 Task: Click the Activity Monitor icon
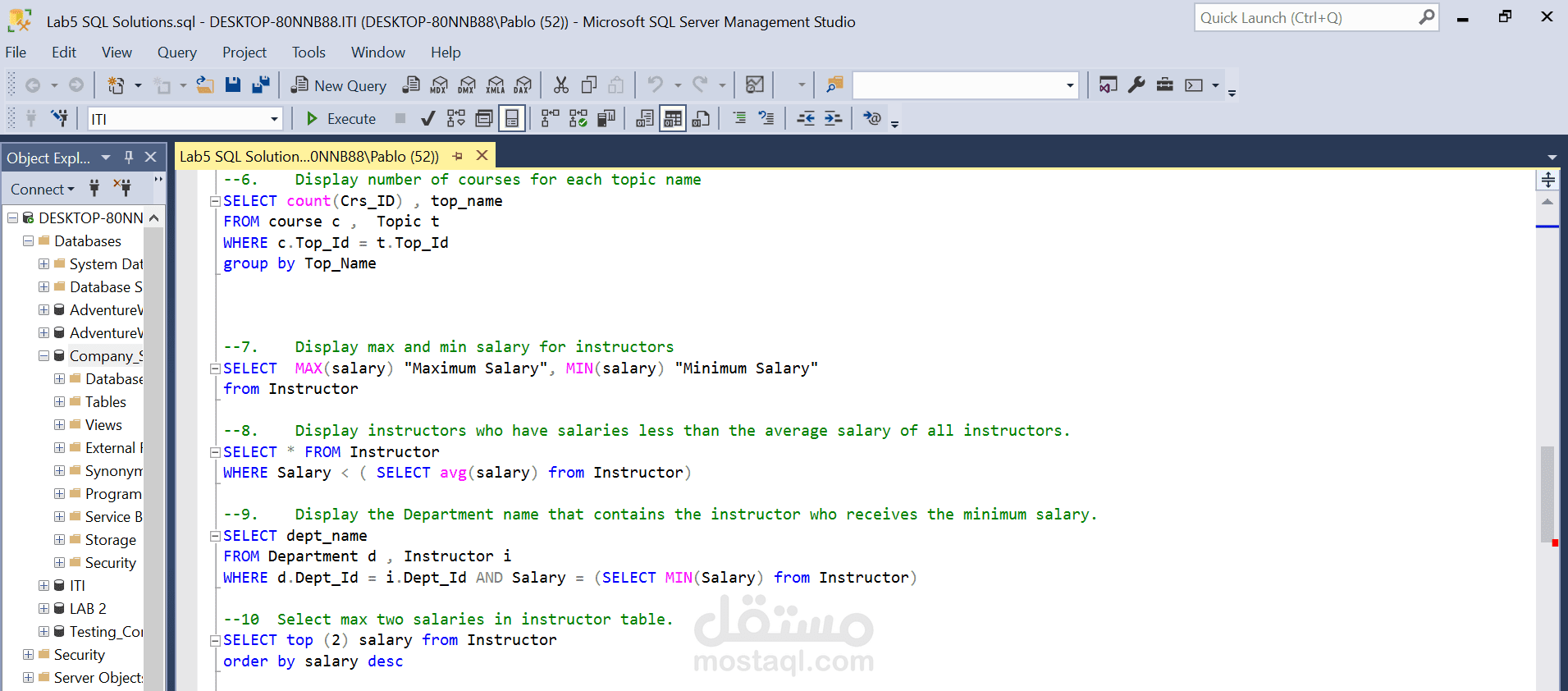tap(755, 85)
